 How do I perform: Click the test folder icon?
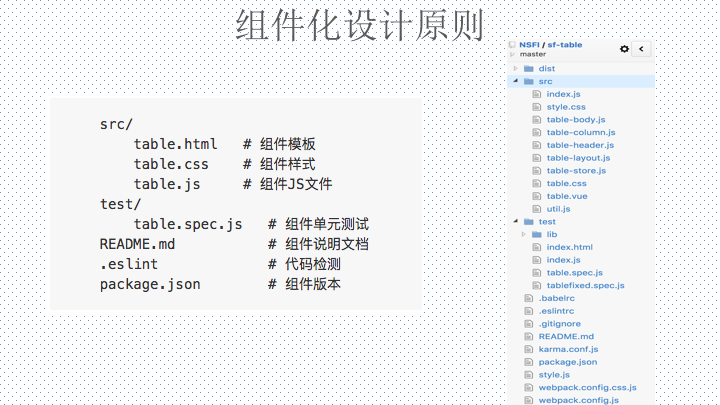529,222
